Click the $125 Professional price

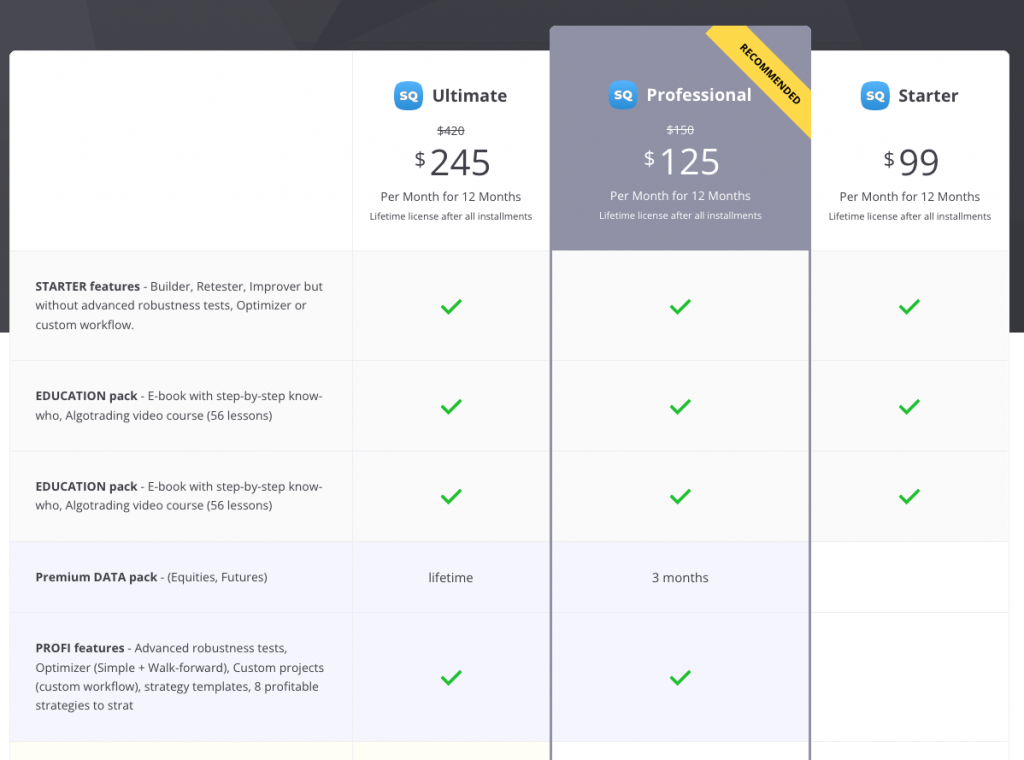point(681,161)
